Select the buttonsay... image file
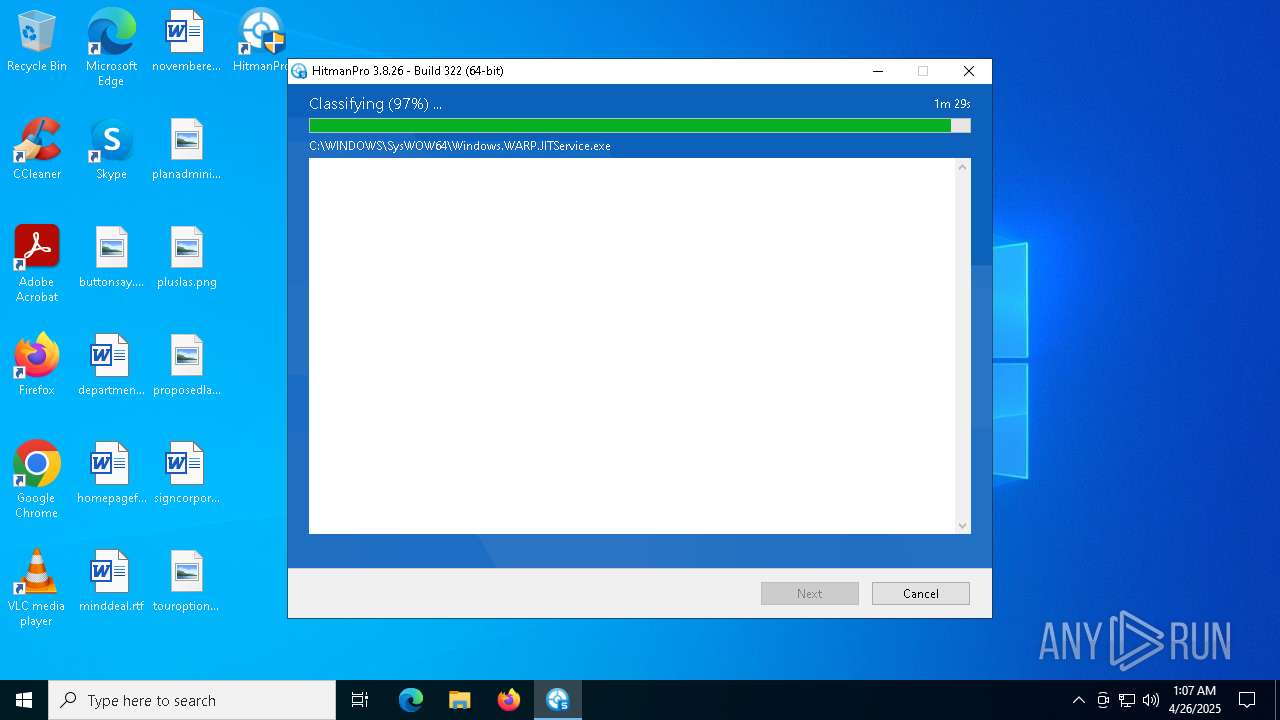 coord(111,257)
